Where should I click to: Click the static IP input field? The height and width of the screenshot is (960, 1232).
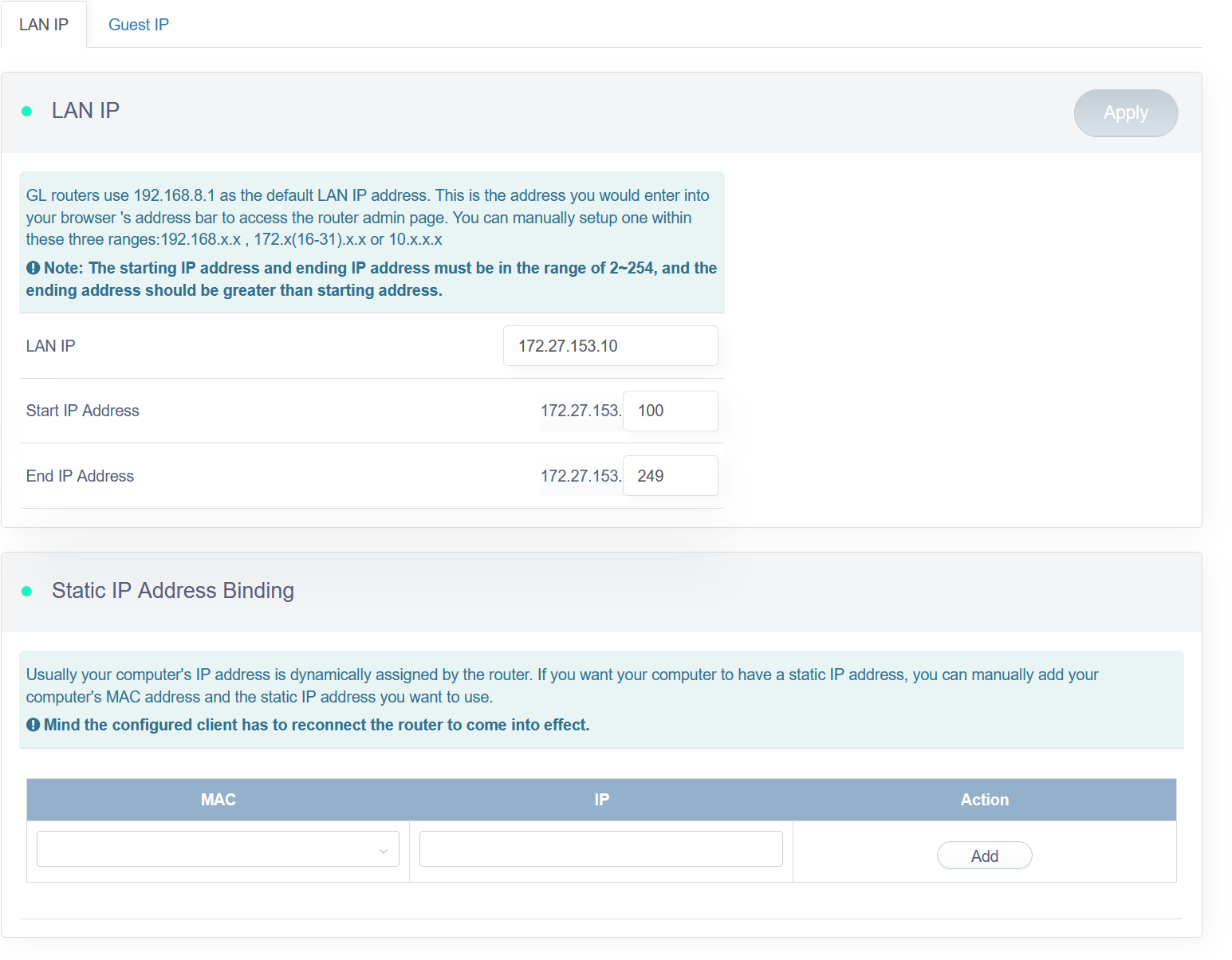600,848
